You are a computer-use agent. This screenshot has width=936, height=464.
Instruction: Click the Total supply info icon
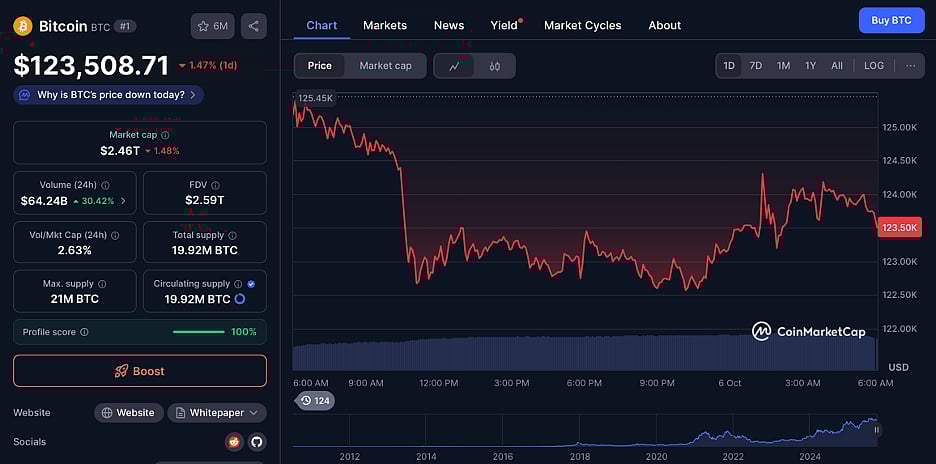[232, 236]
